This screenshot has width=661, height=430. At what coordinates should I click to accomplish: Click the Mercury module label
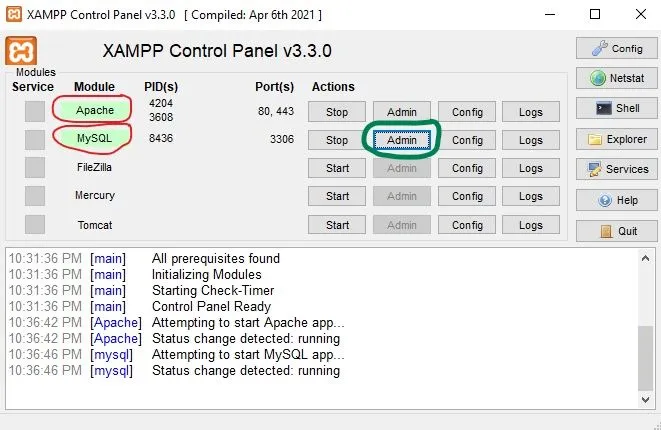[x=94, y=196]
